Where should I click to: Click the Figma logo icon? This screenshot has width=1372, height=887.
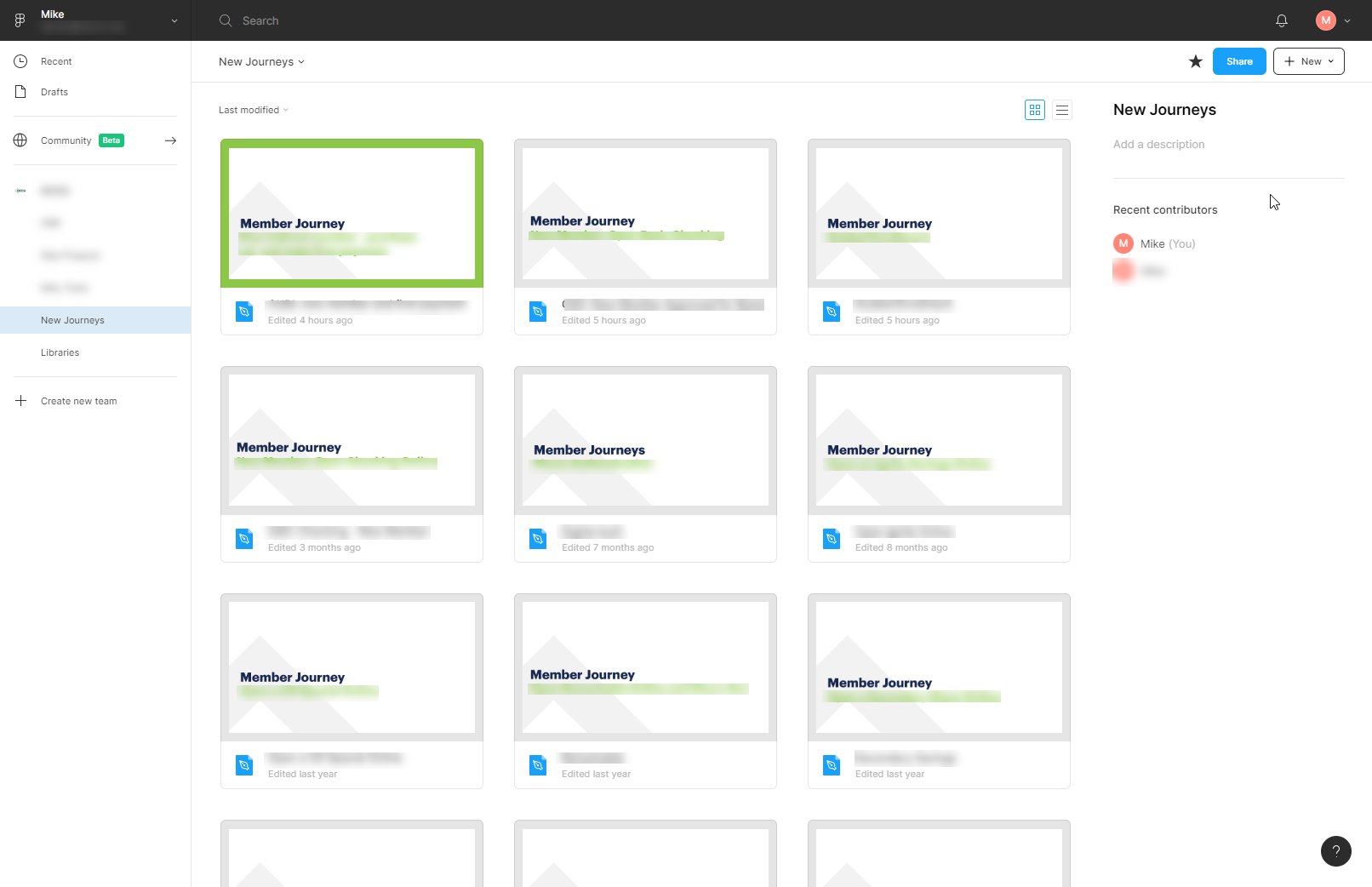(20, 20)
